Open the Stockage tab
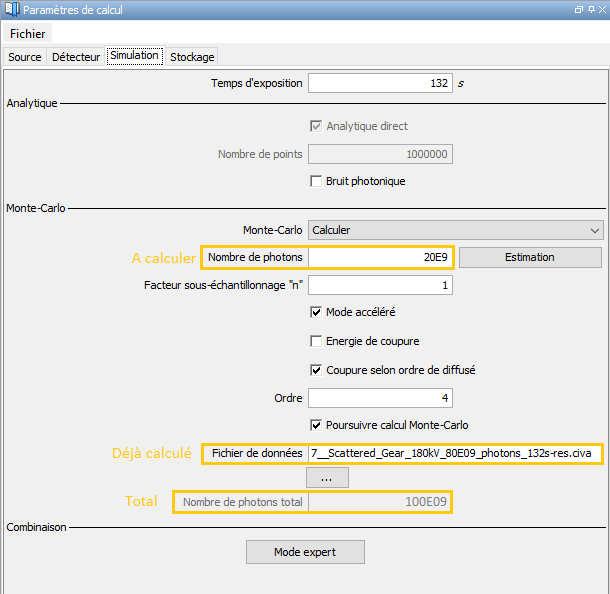The image size is (610, 594). [x=192, y=57]
